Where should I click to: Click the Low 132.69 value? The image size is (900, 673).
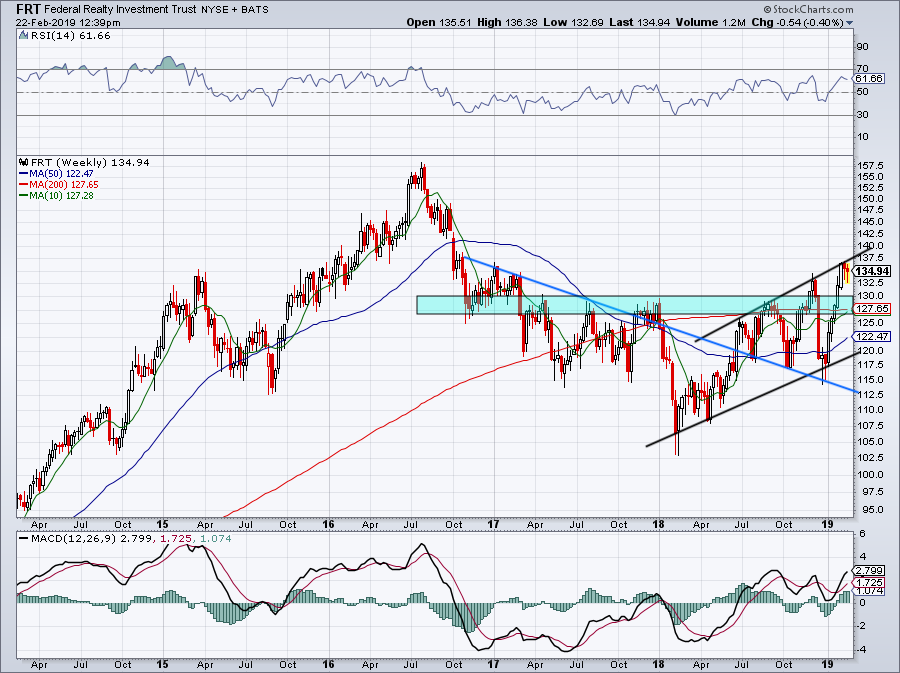pos(573,22)
